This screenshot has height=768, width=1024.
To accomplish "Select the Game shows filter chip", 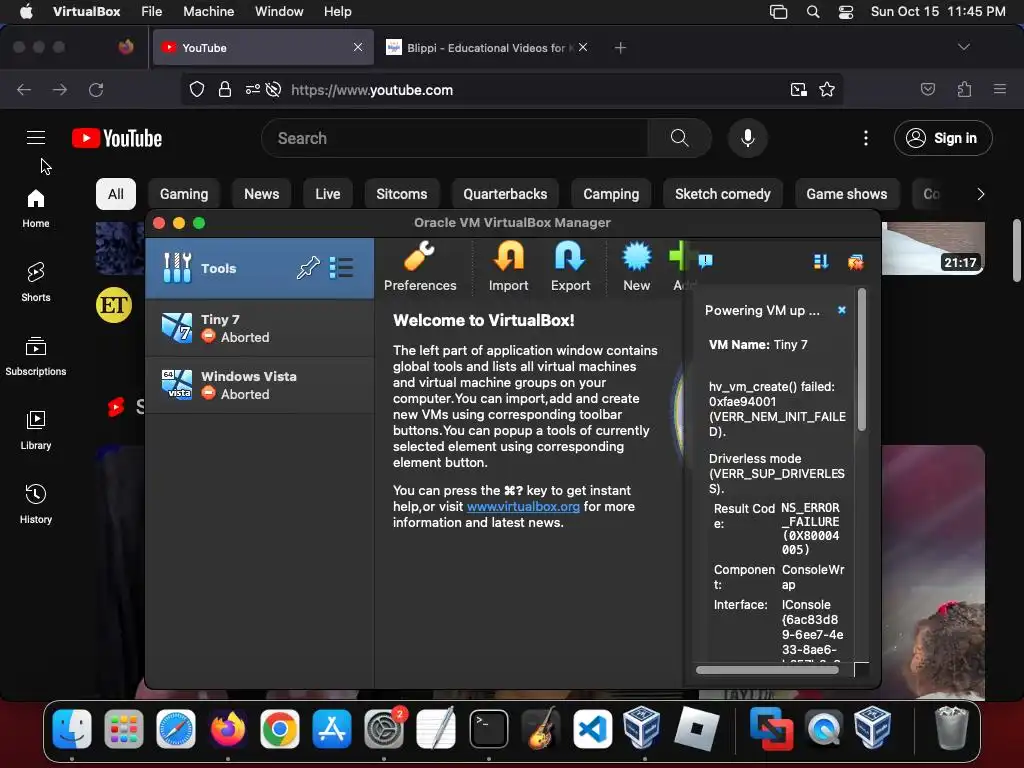I will coord(846,194).
